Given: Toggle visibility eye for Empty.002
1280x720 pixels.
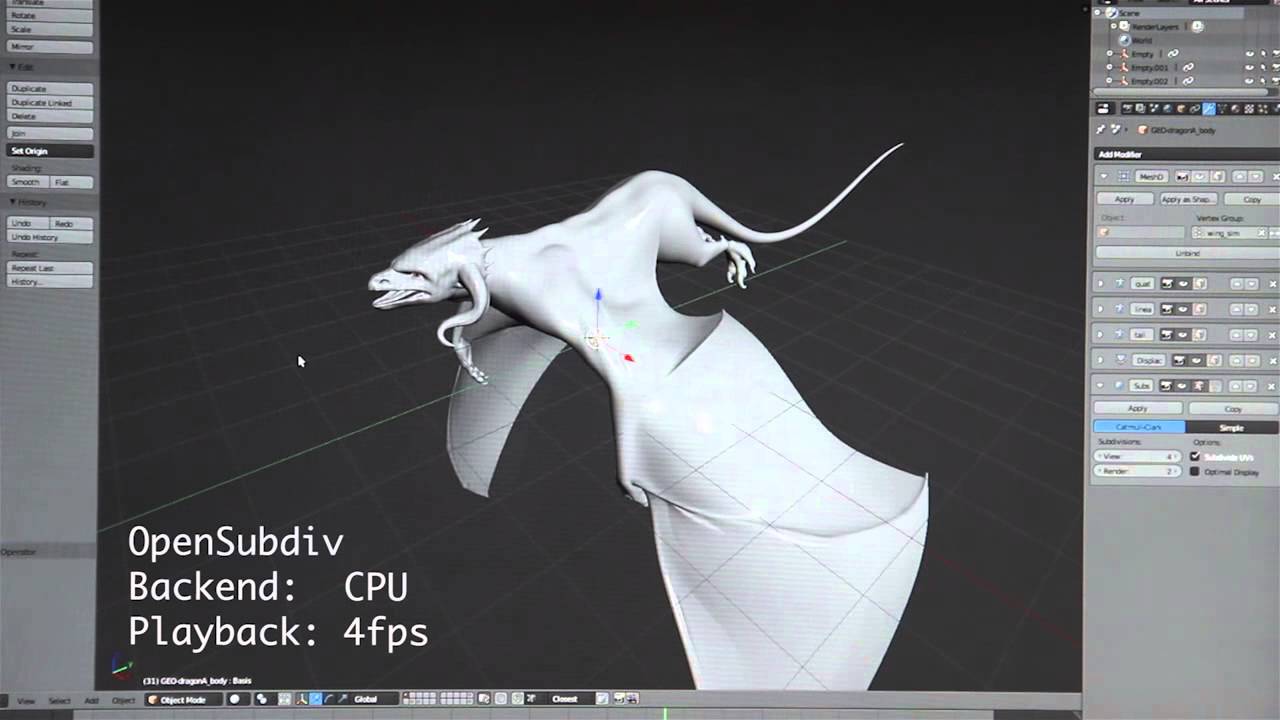Looking at the screenshot, I should 1249,81.
